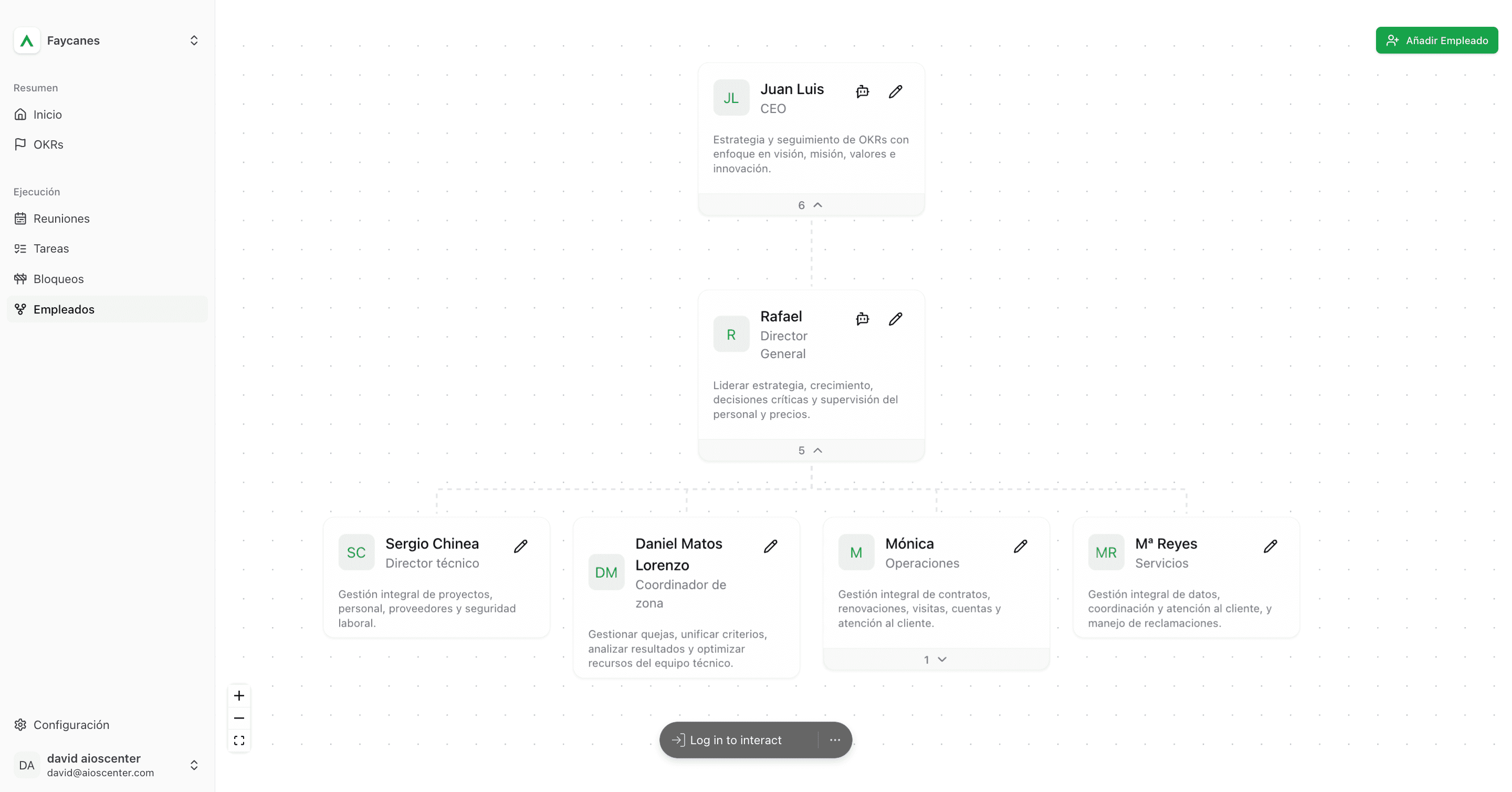Zoom out of the org chart canvas

239,718
